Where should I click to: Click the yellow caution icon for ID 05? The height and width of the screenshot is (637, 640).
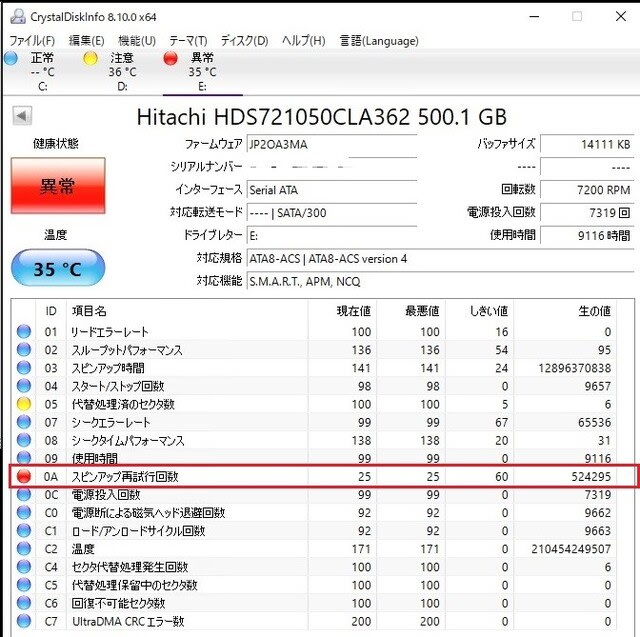pyautogui.click(x=24, y=404)
